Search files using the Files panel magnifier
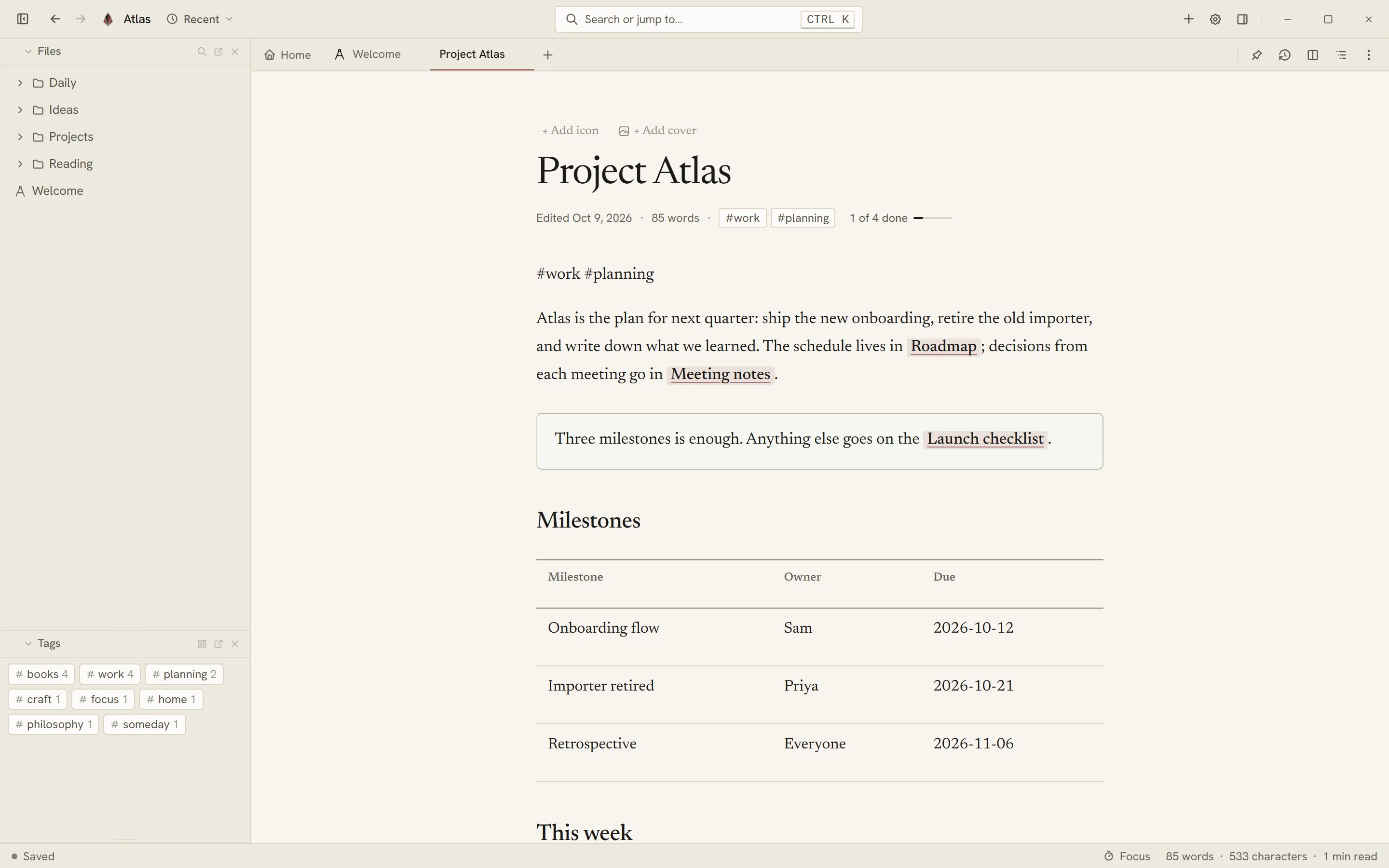Viewport: 1389px width, 868px height. (202, 52)
